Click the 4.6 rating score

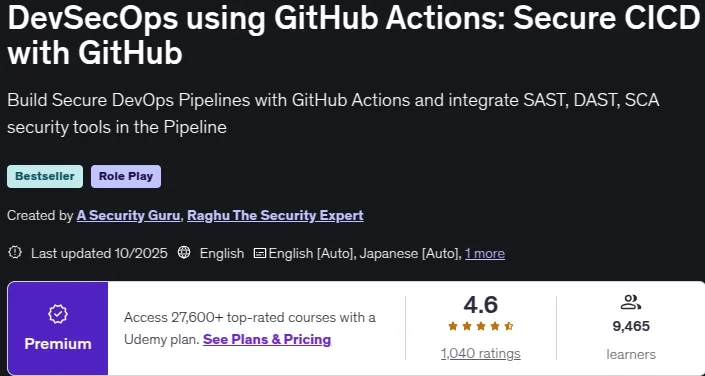pyautogui.click(x=481, y=305)
